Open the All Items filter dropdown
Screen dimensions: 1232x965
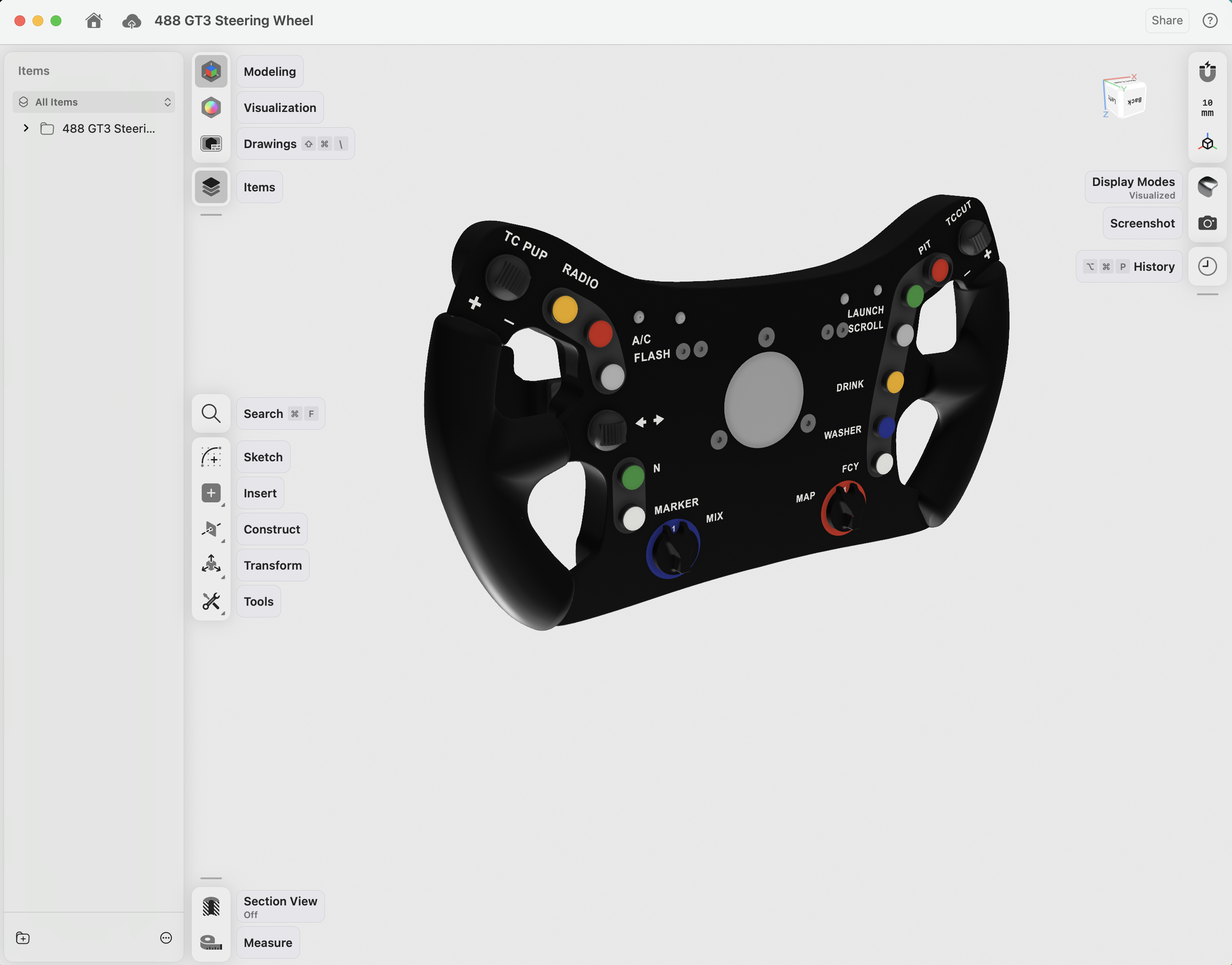[x=94, y=102]
